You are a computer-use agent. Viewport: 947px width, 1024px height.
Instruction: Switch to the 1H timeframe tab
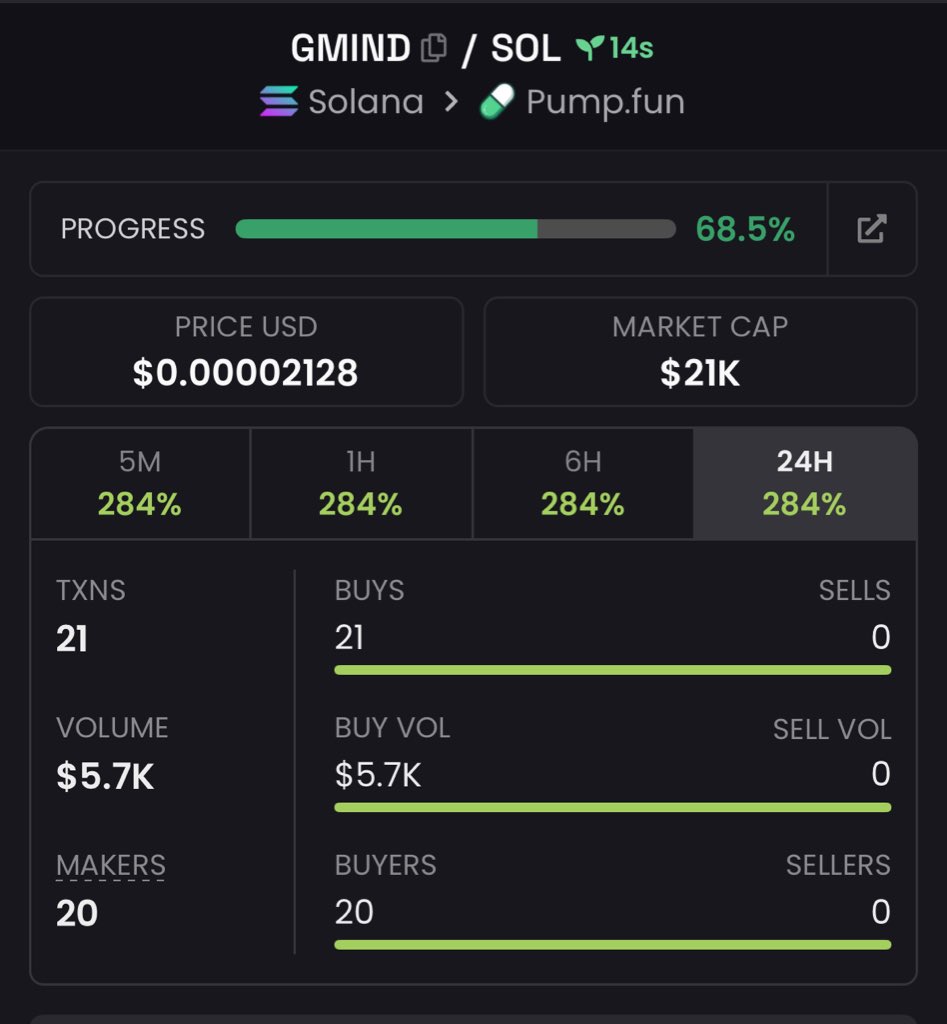coord(361,483)
